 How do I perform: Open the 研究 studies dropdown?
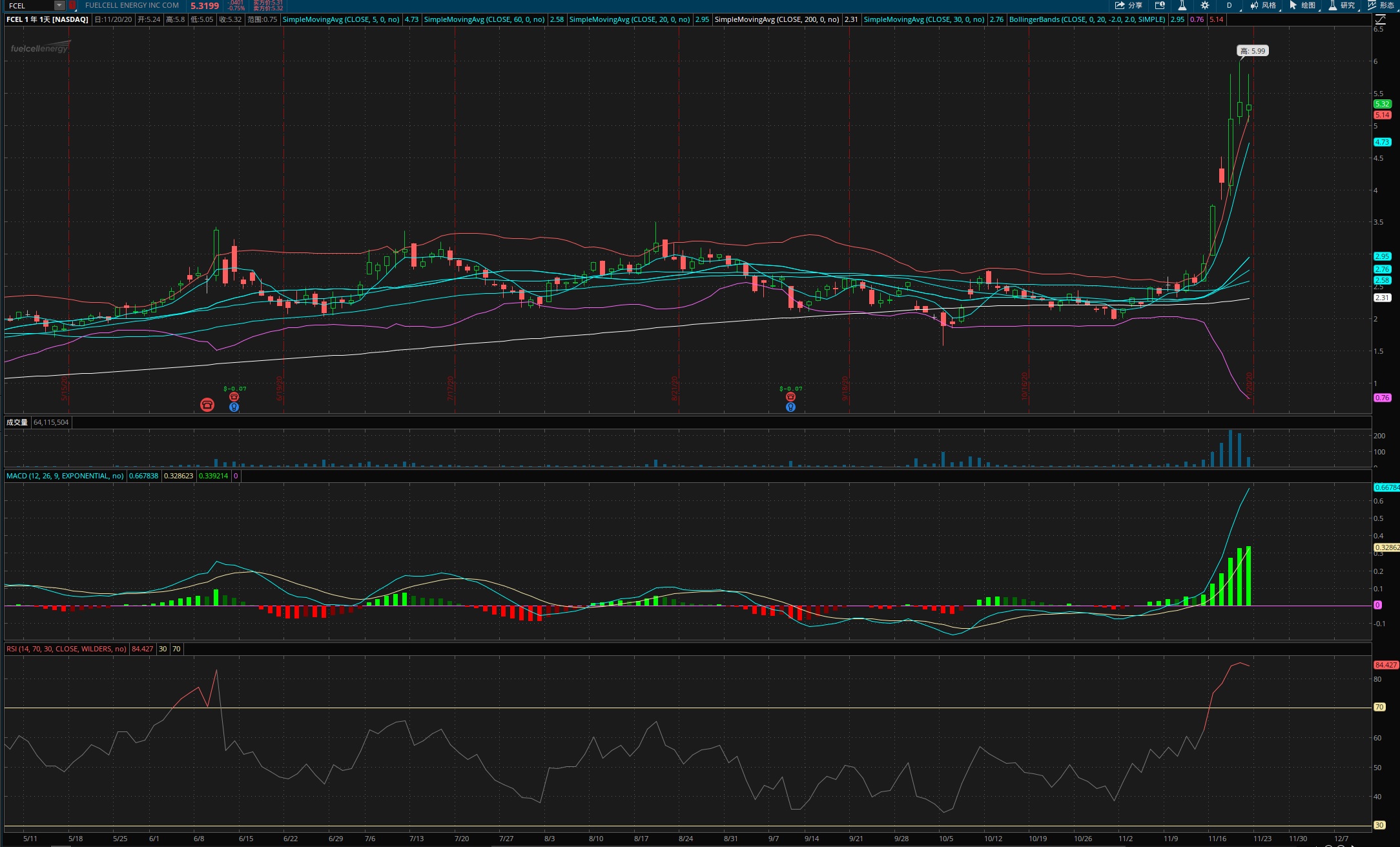click(x=1343, y=5)
